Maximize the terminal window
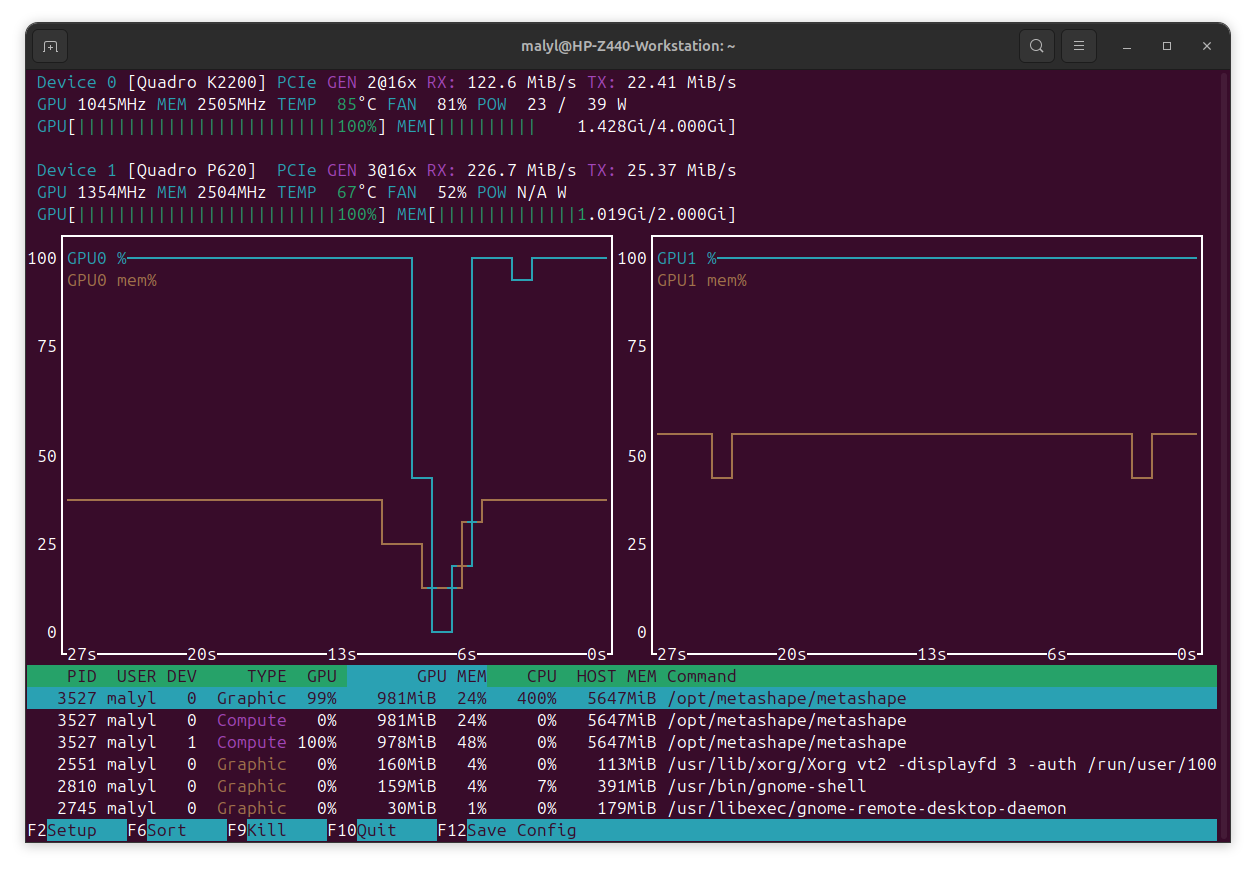 tap(1167, 46)
